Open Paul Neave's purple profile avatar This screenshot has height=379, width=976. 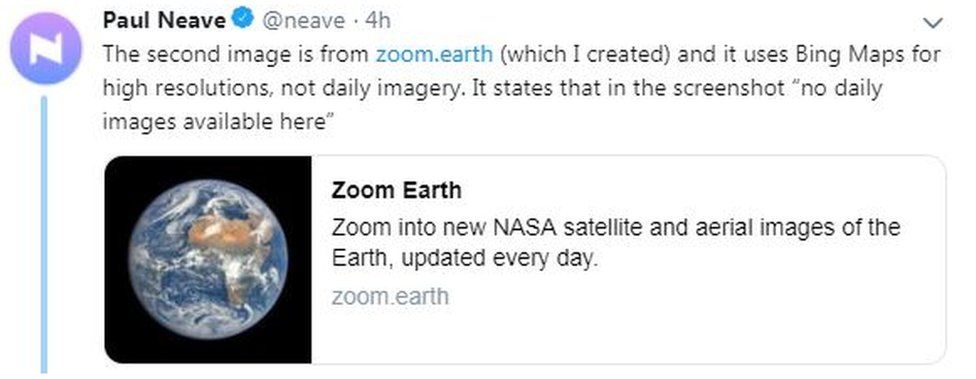[x=46, y=49]
